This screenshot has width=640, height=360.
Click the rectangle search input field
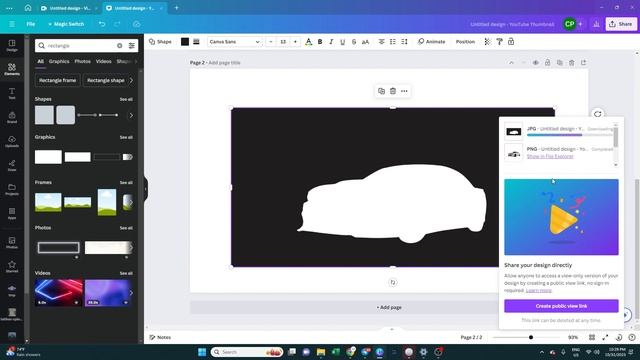(80, 46)
